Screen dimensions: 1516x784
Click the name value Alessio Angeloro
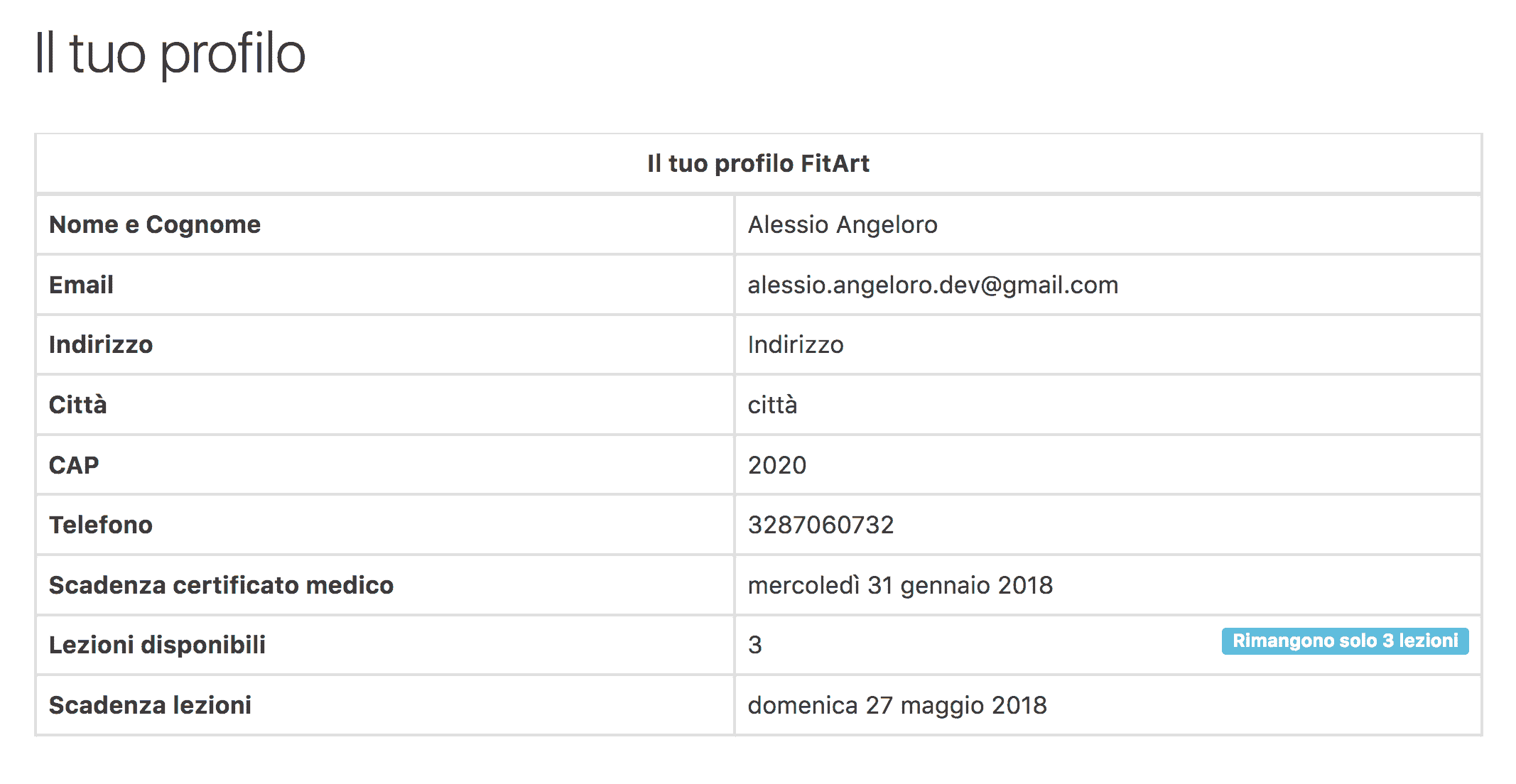pos(843,224)
